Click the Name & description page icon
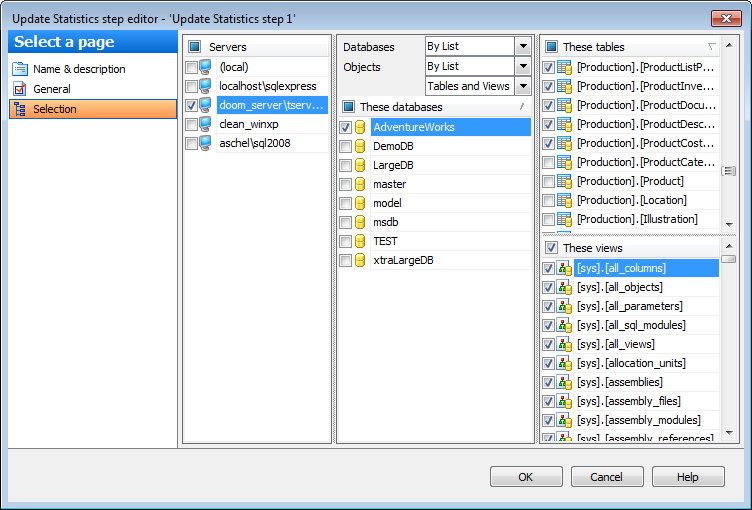 pyautogui.click(x=20, y=69)
